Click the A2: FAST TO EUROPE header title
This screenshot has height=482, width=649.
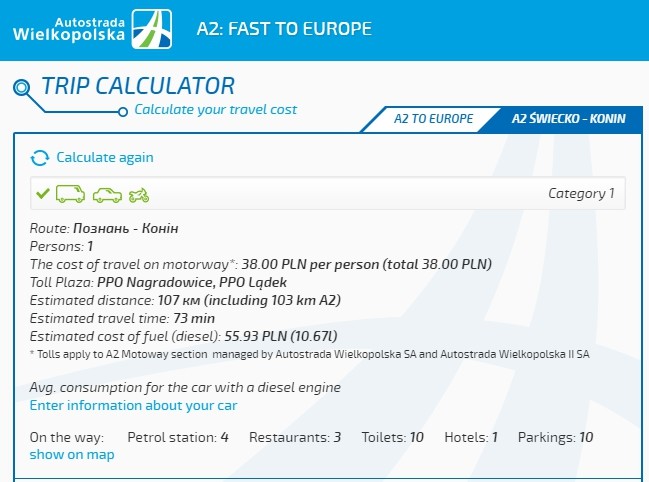(284, 29)
